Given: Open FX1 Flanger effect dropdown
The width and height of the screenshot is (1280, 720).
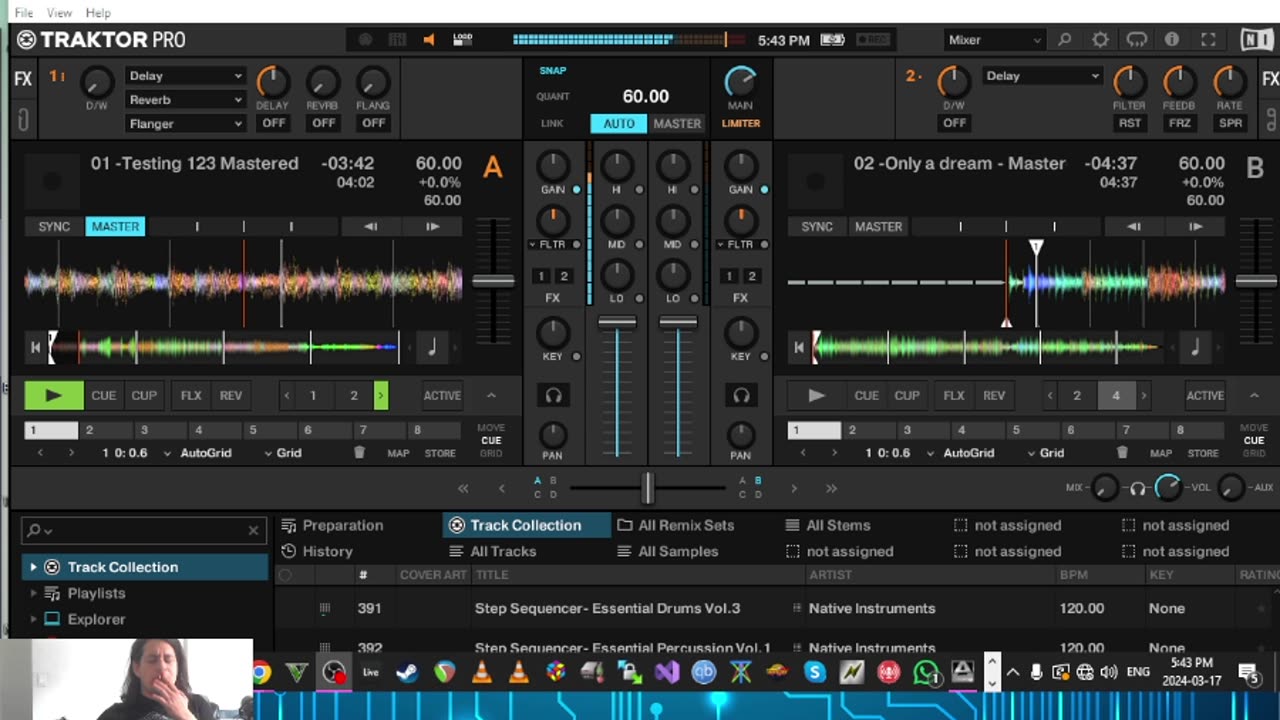Looking at the screenshot, I should click(x=185, y=124).
